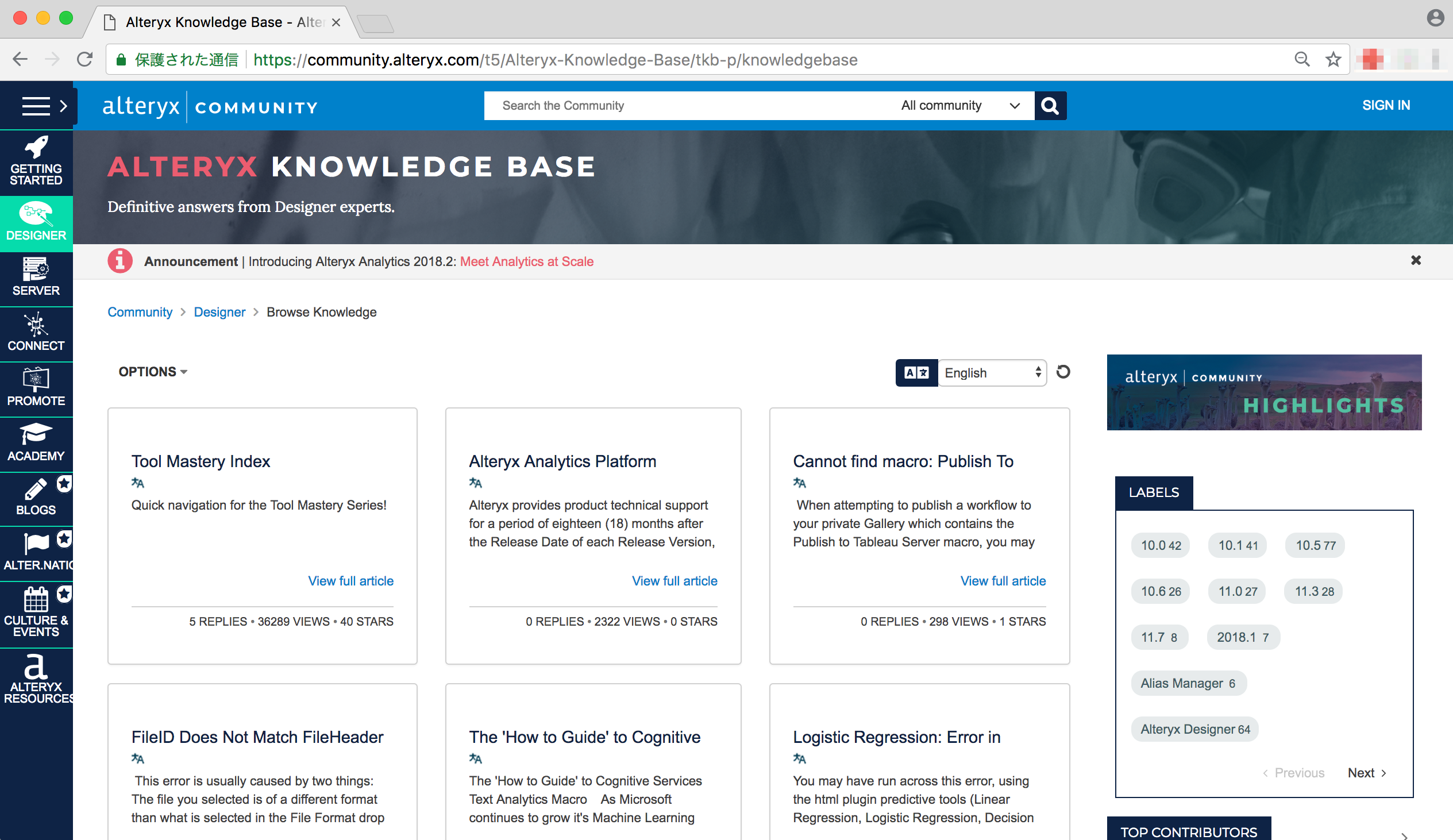
Task: Bookmark page with star icon
Action: click(1333, 59)
